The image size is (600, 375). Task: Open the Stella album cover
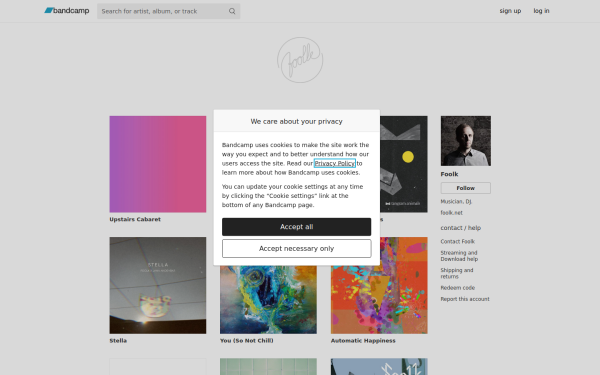[158, 285]
